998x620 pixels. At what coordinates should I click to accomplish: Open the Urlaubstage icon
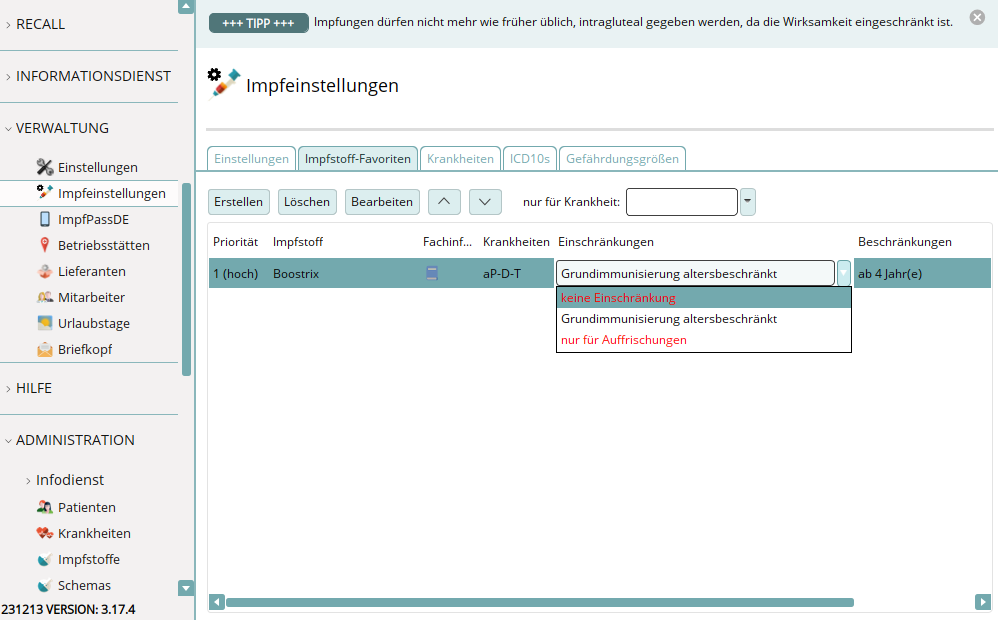point(45,323)
